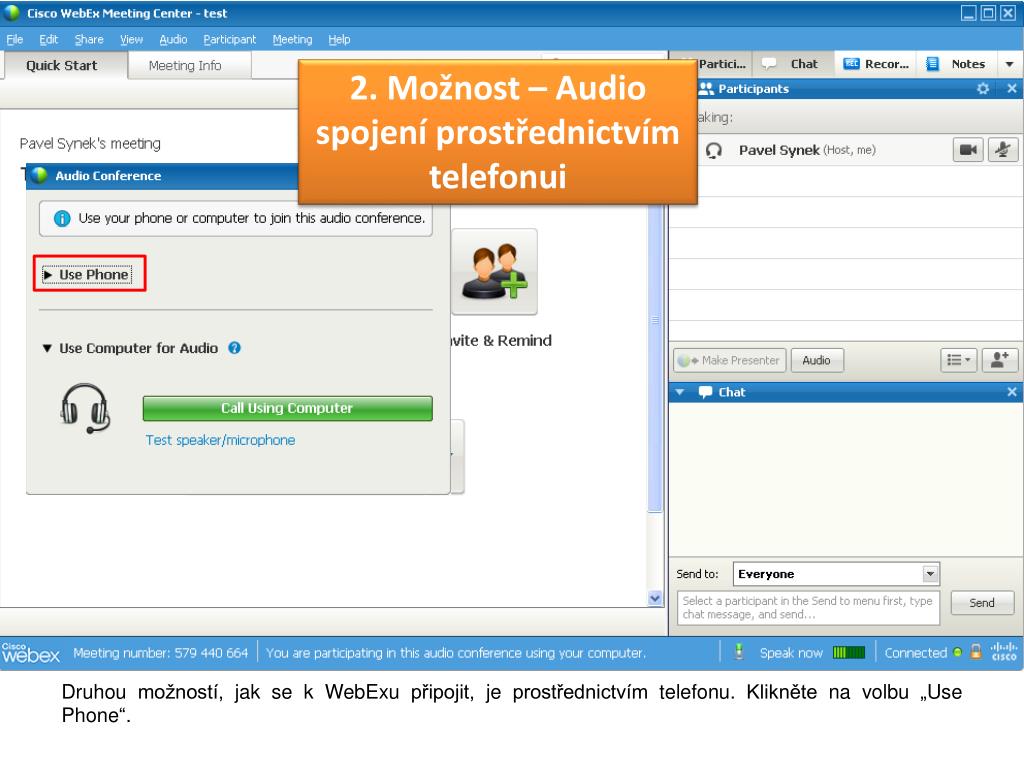Close the Chat panel
This screenshot has width=1024, height=768.
[x=1012, y=392]
